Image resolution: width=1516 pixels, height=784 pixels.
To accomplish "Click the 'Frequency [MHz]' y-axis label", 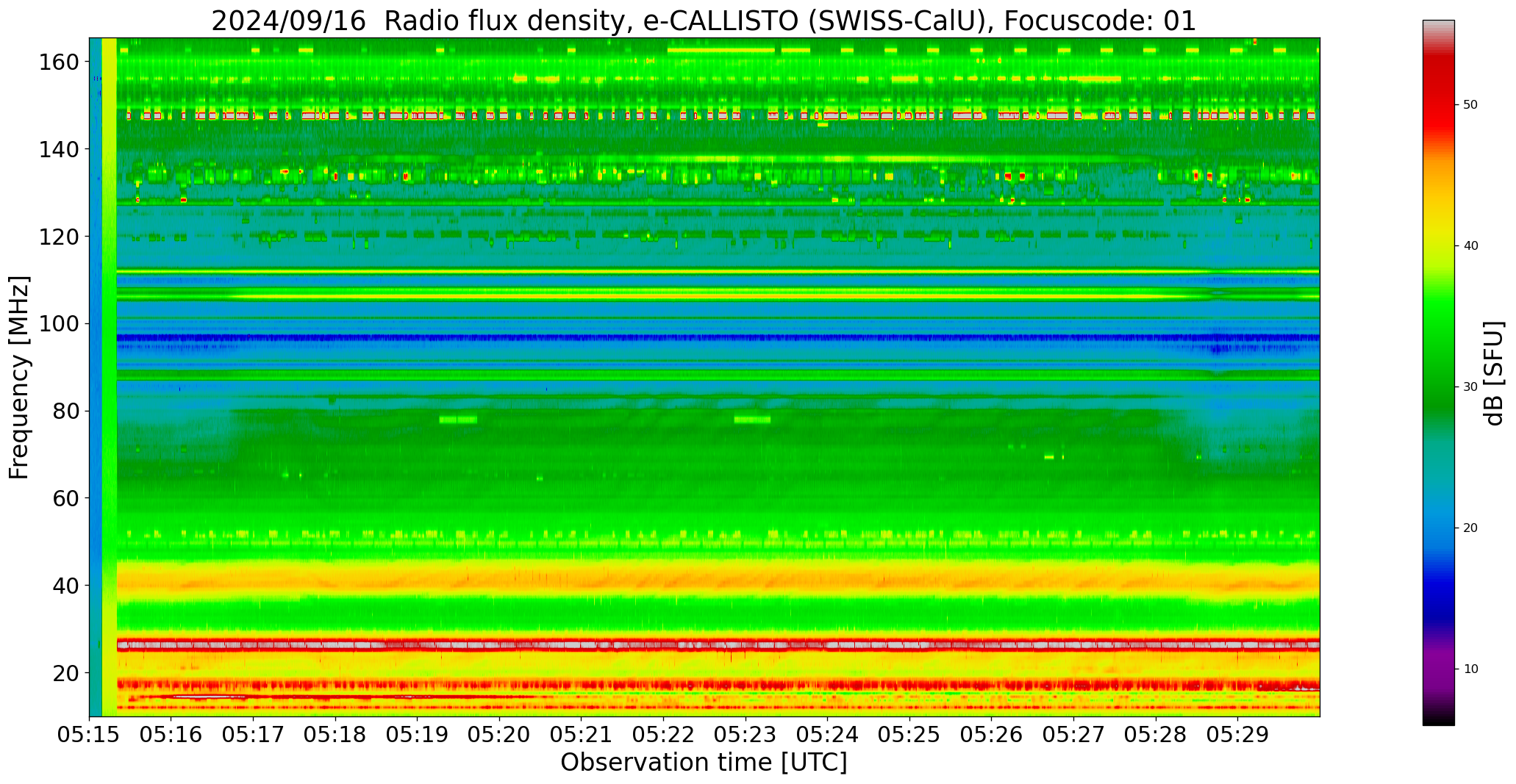I will [x=19, y=377].
